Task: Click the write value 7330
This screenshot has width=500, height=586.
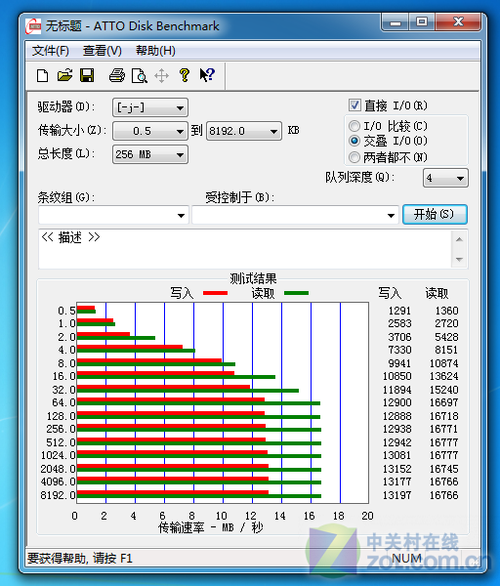Action: (399, 350)
